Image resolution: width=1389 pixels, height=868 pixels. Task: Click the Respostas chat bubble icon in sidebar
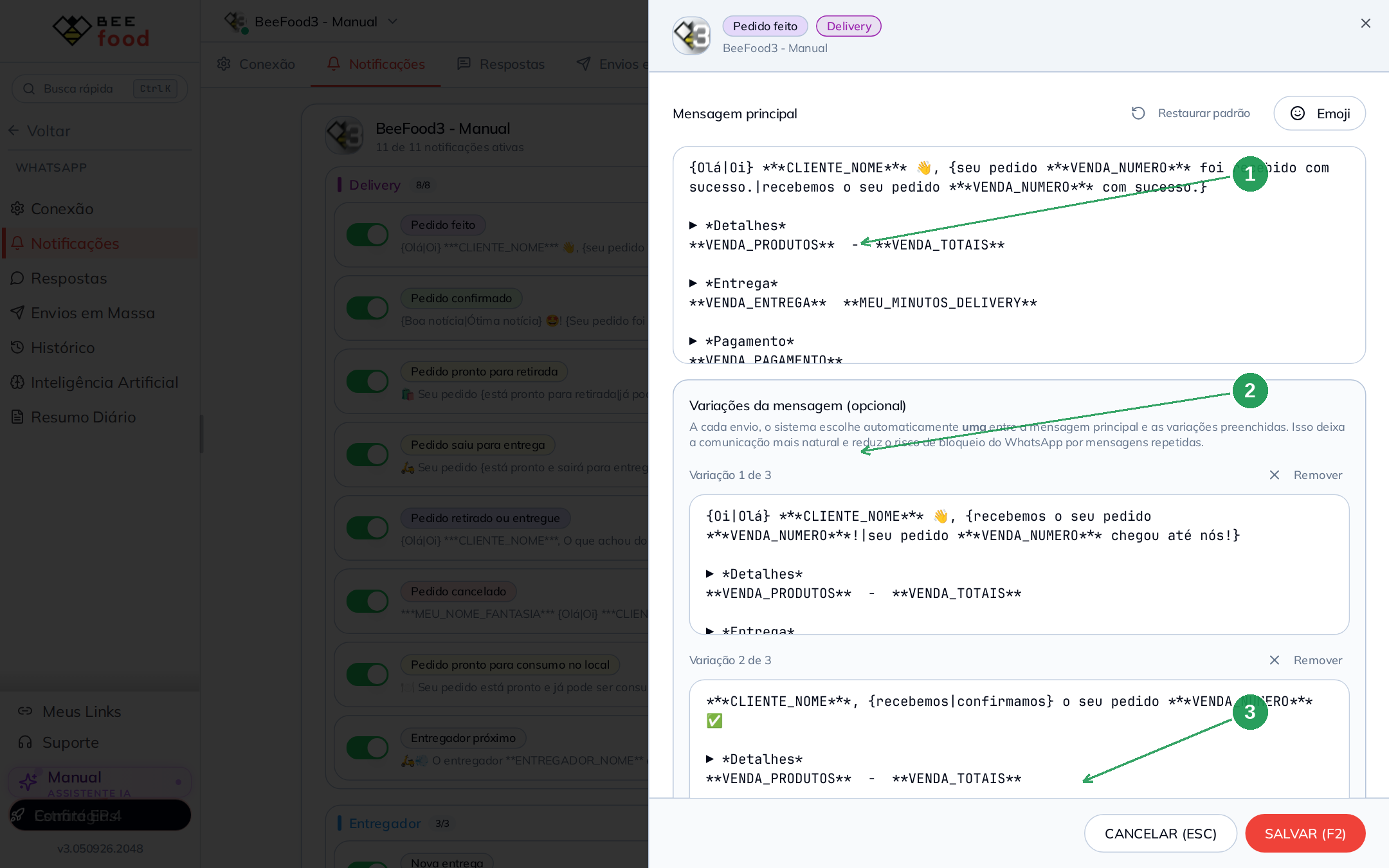point(17,278)
